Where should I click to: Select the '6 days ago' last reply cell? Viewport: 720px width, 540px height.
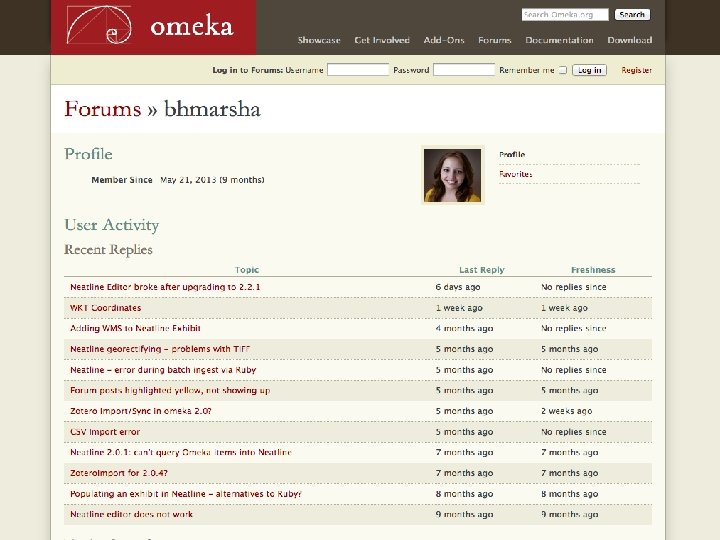coord(458,287)
